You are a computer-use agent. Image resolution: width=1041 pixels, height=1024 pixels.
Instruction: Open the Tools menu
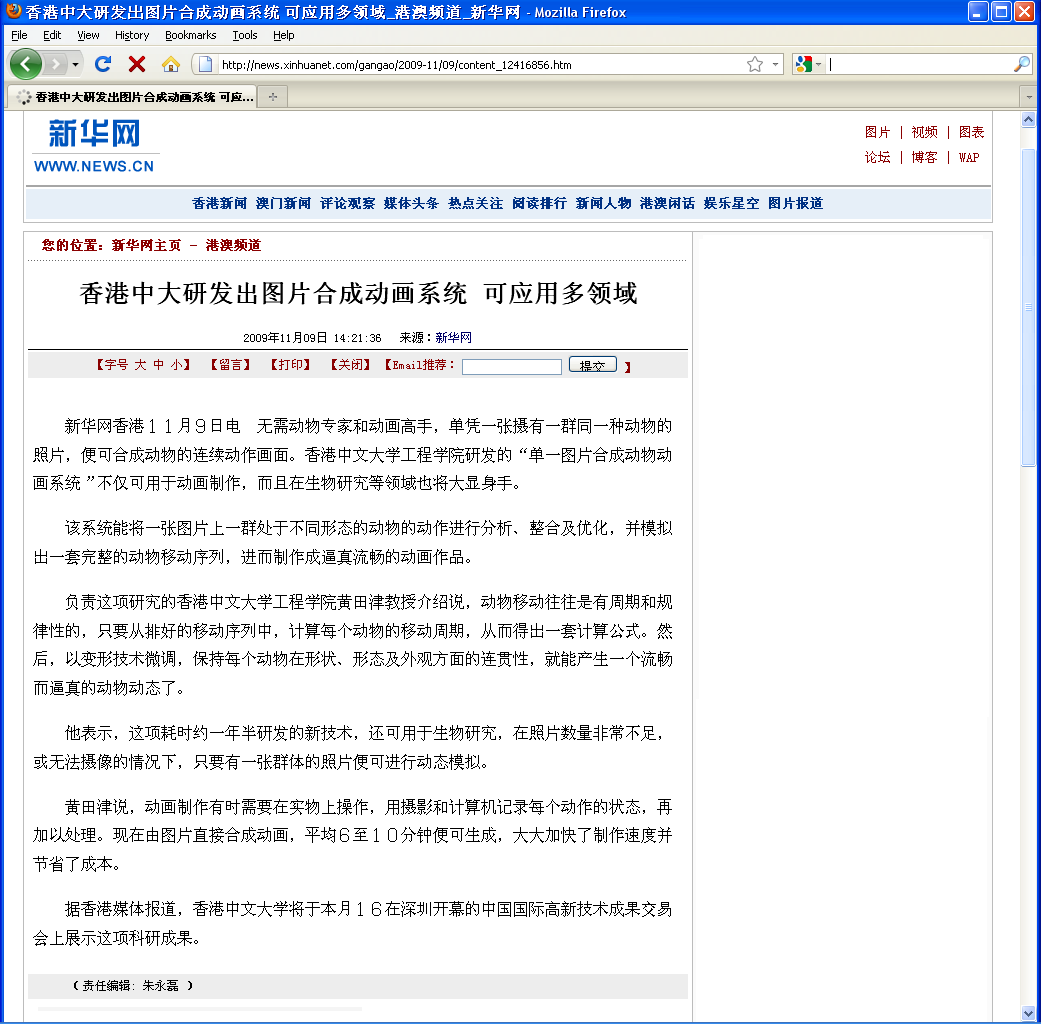(245, 35)
